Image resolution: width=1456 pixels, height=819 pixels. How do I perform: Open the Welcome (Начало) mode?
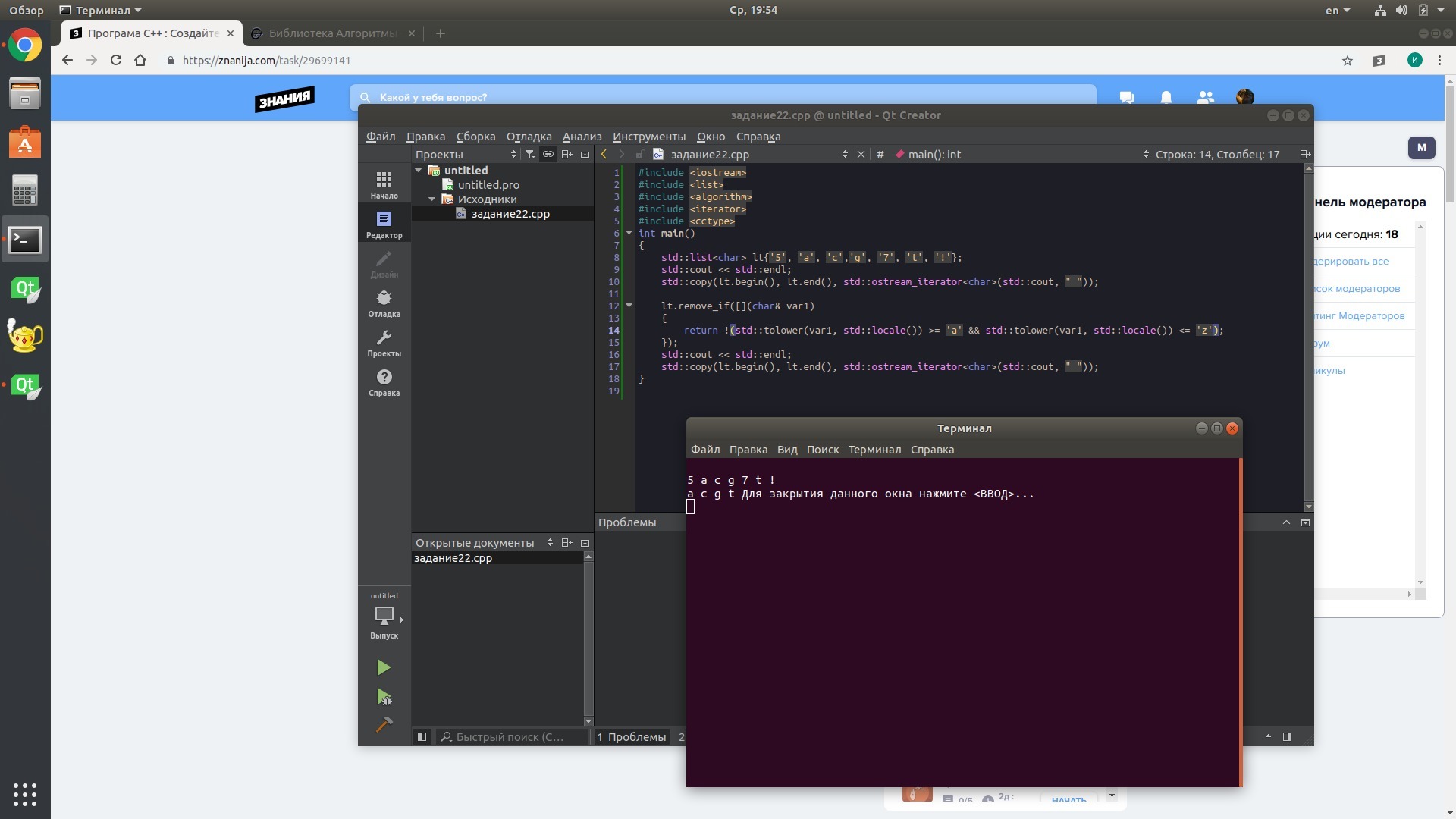click(384, 184)
